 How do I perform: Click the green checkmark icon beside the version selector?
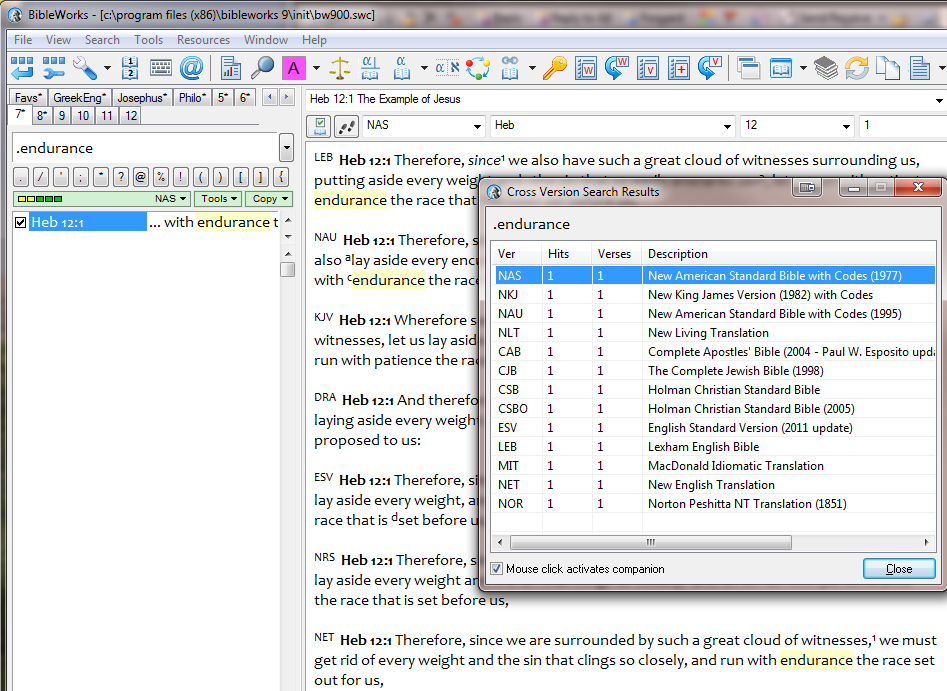320,126
